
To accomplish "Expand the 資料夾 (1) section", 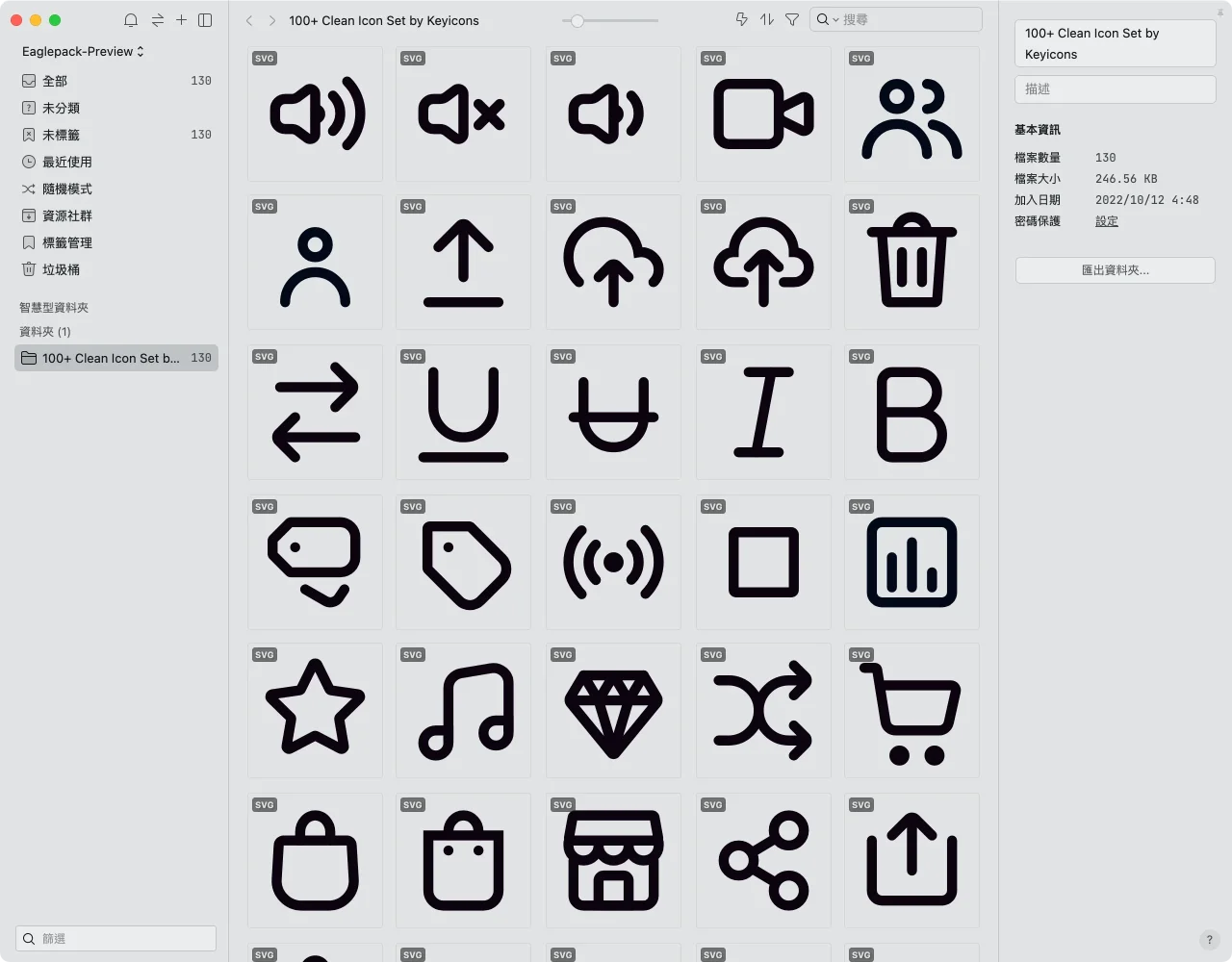I will tap(45, 331).
